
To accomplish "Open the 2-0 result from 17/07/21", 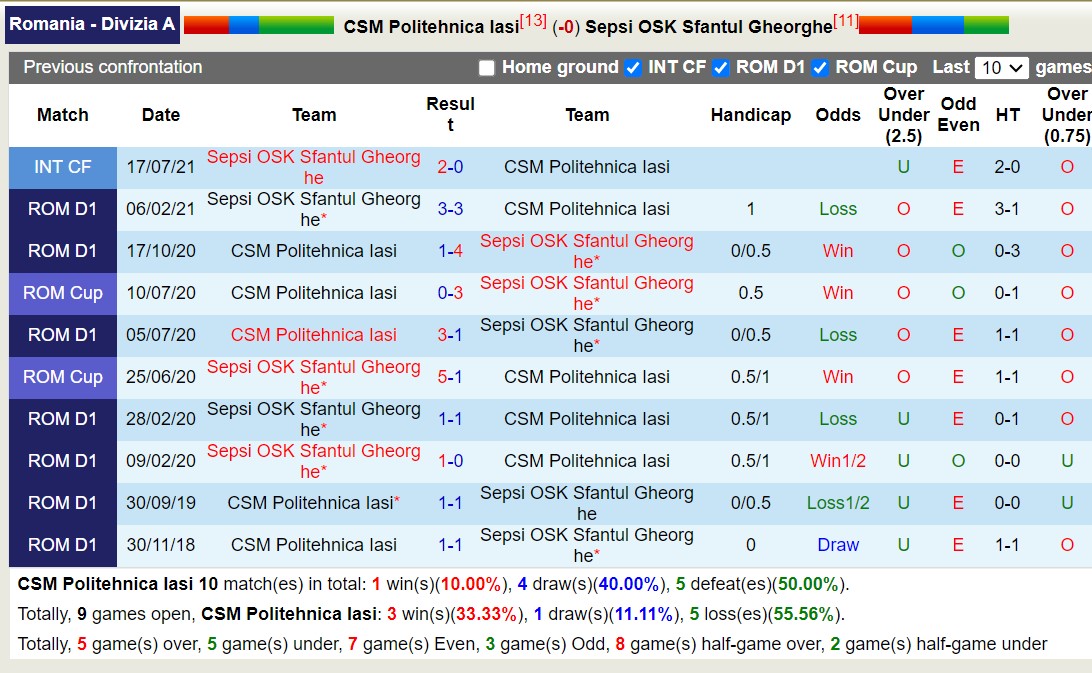I will tap(450, 167).
